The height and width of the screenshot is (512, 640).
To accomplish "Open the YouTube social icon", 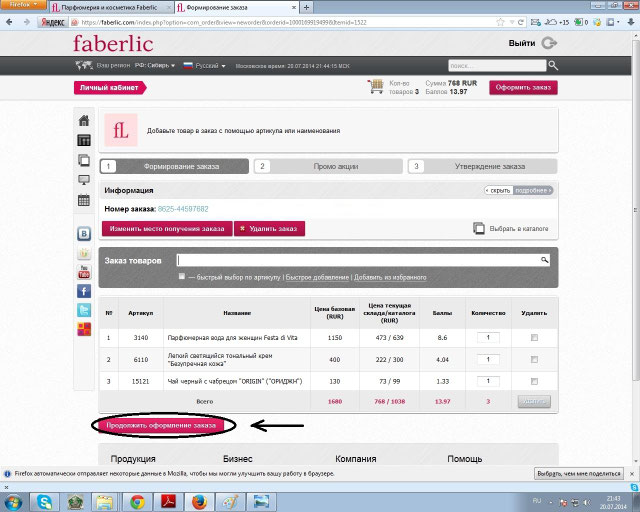I will [x=84, y=272].
